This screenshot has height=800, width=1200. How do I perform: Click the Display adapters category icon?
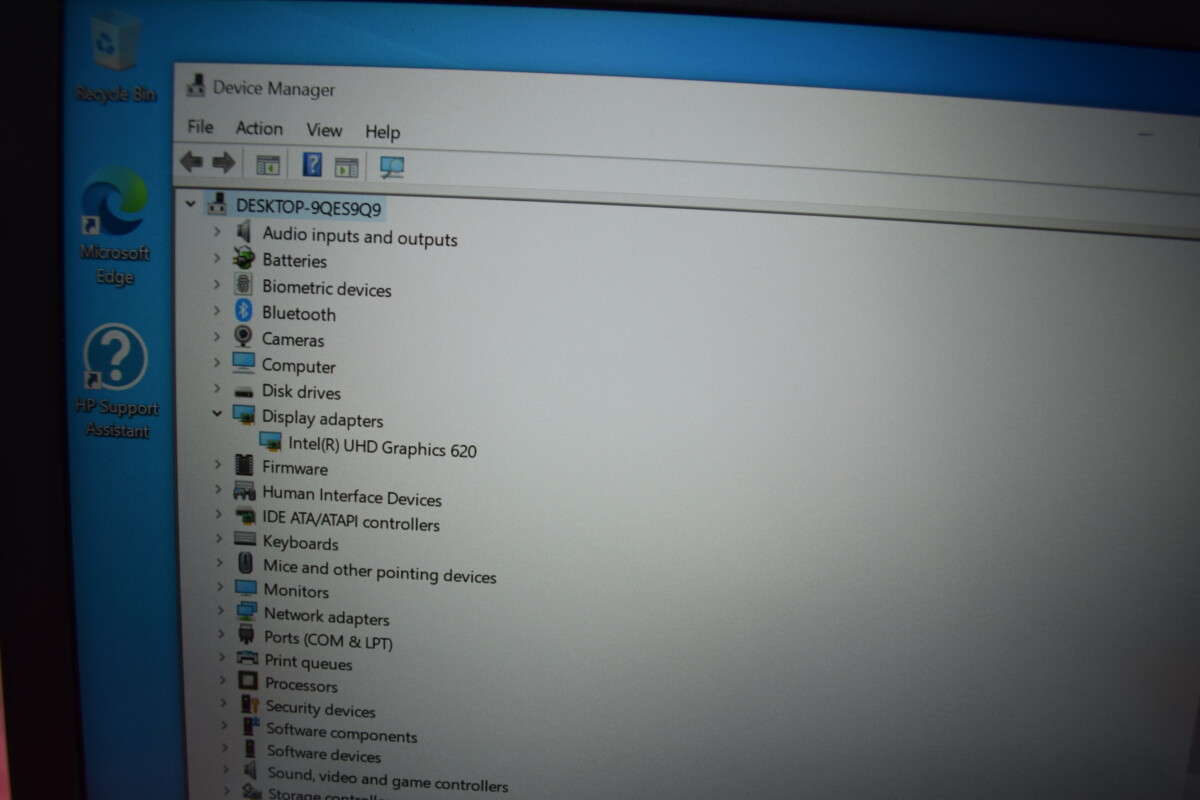[244, 415]
